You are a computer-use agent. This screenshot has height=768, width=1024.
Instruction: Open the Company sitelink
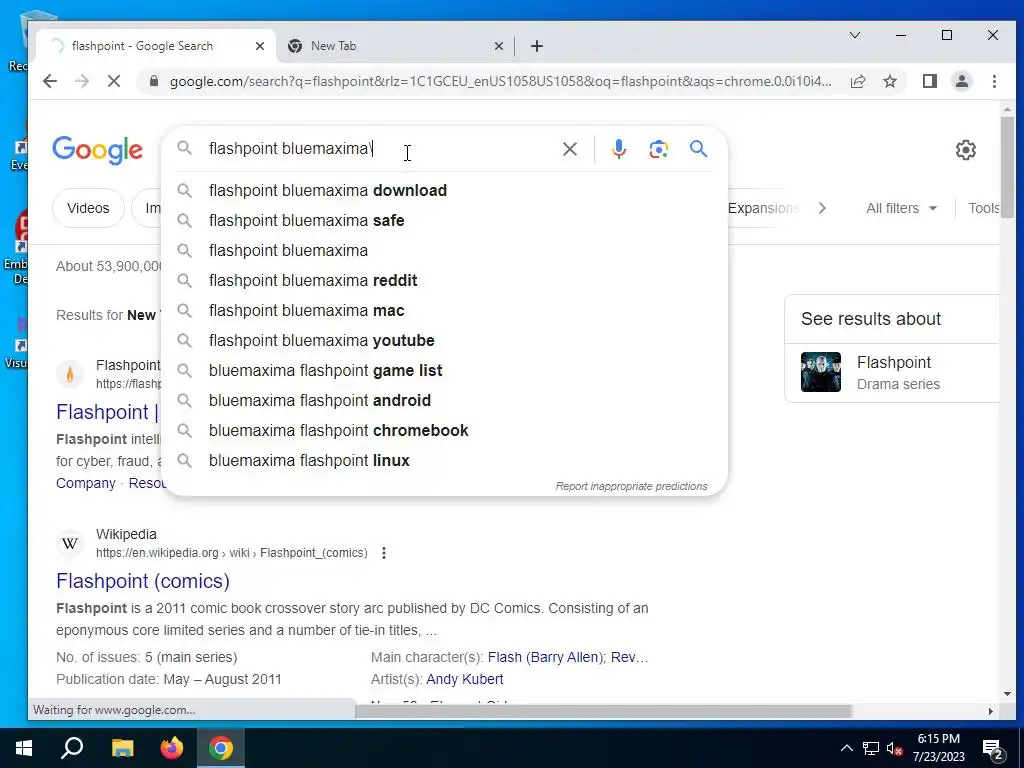[86, 483]
